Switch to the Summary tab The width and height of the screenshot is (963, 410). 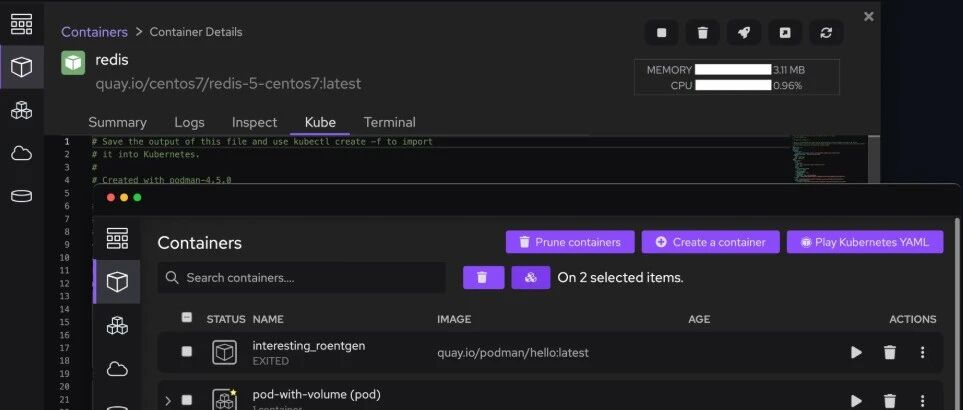point(117,122)
